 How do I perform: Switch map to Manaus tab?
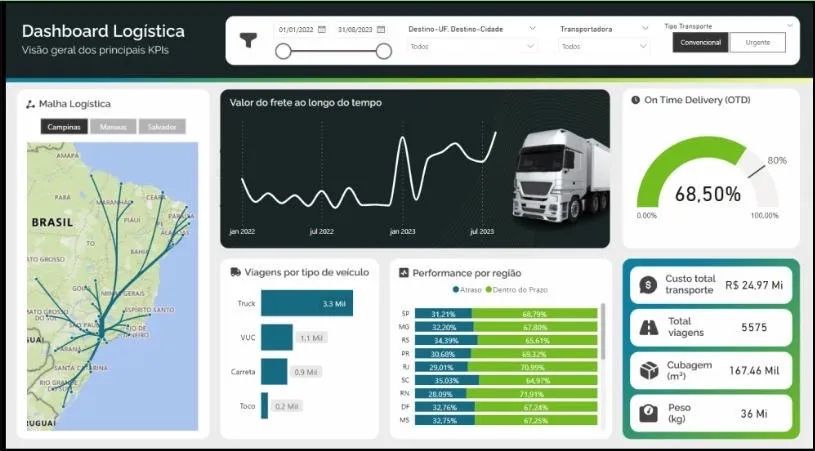(113, 127)
